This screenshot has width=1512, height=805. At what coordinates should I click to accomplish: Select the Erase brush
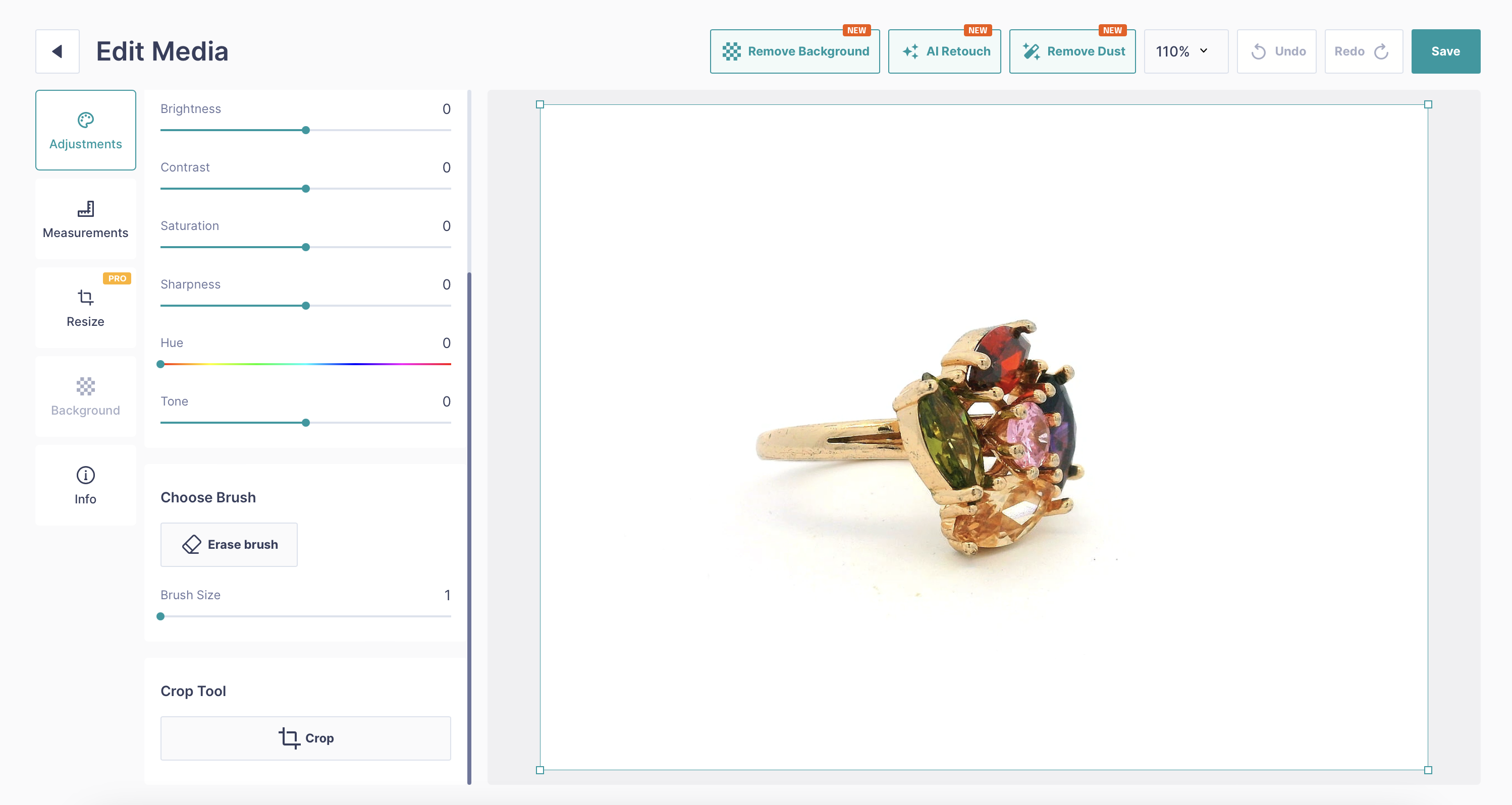(229, 545)
